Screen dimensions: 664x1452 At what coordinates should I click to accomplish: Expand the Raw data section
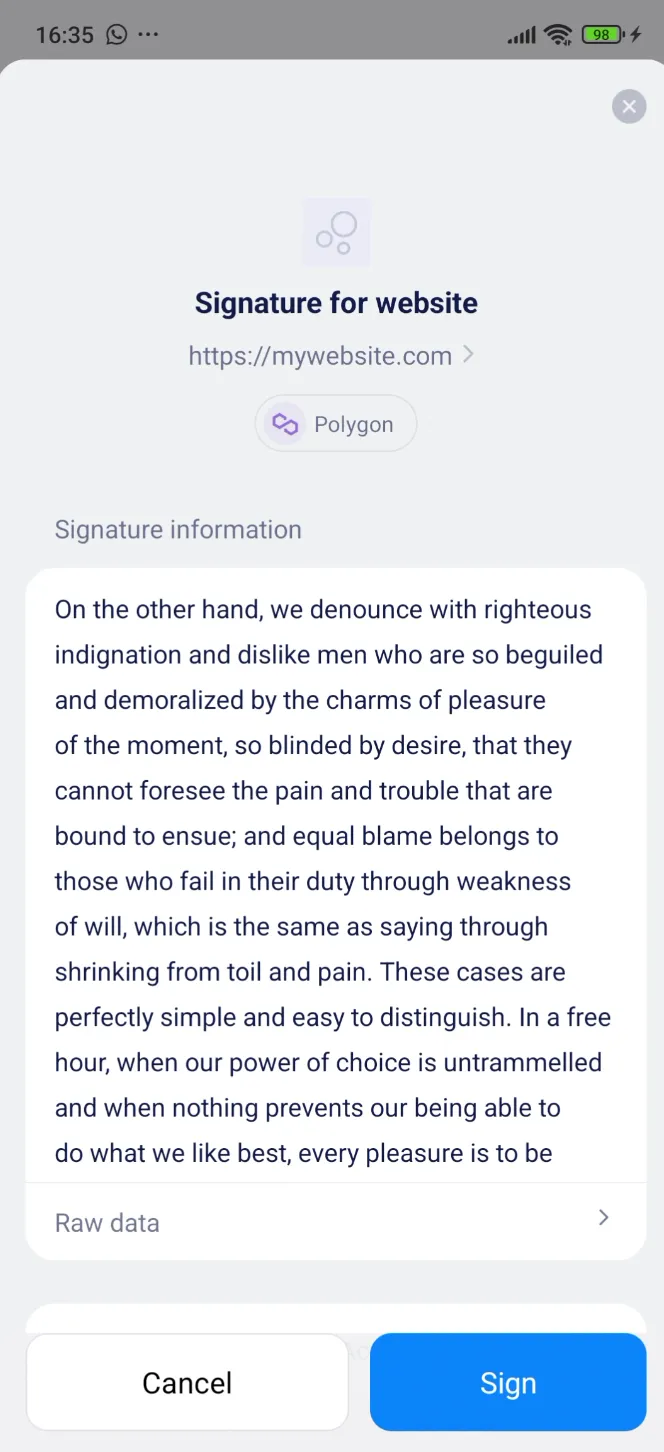point(336,1222)
